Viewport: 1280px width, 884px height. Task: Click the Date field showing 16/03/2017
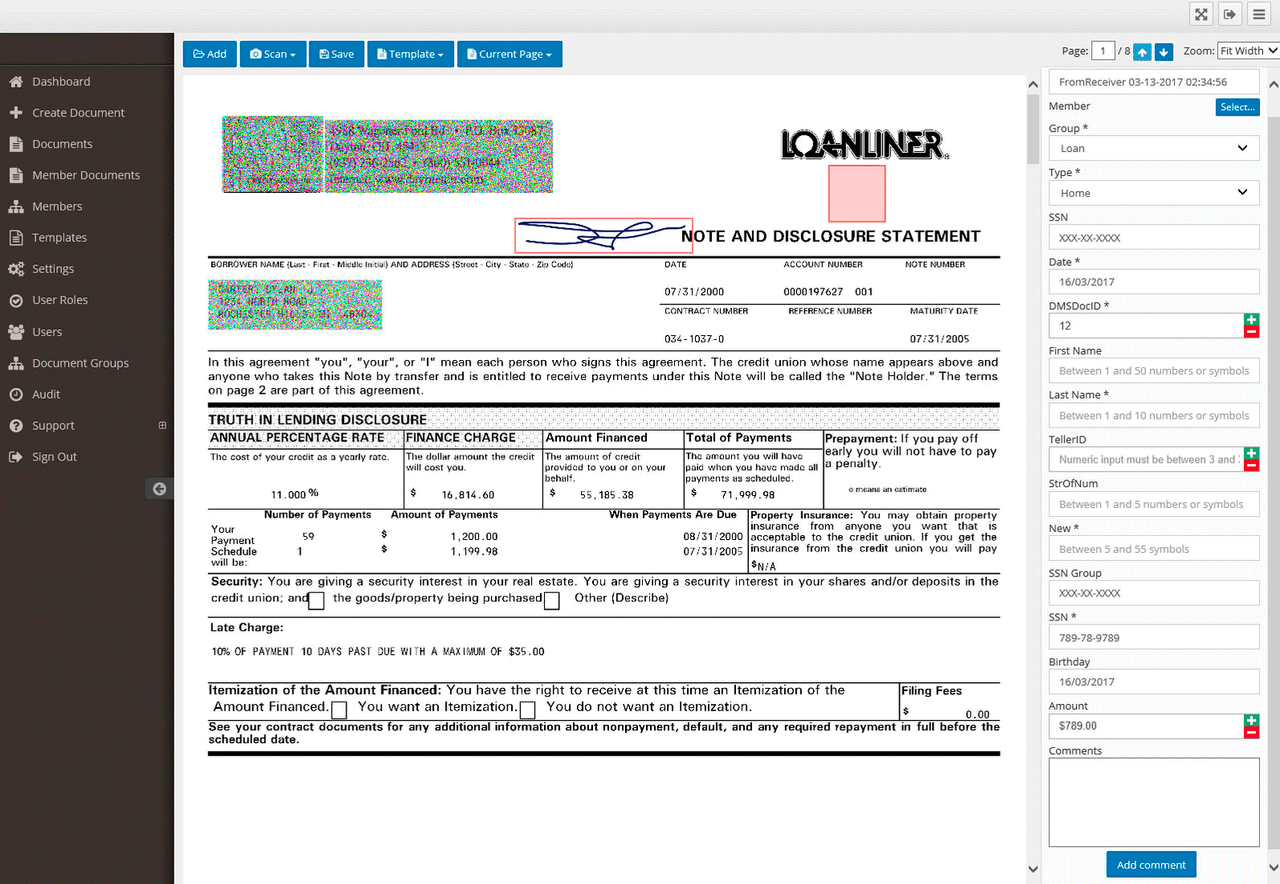pos(1154,282)
